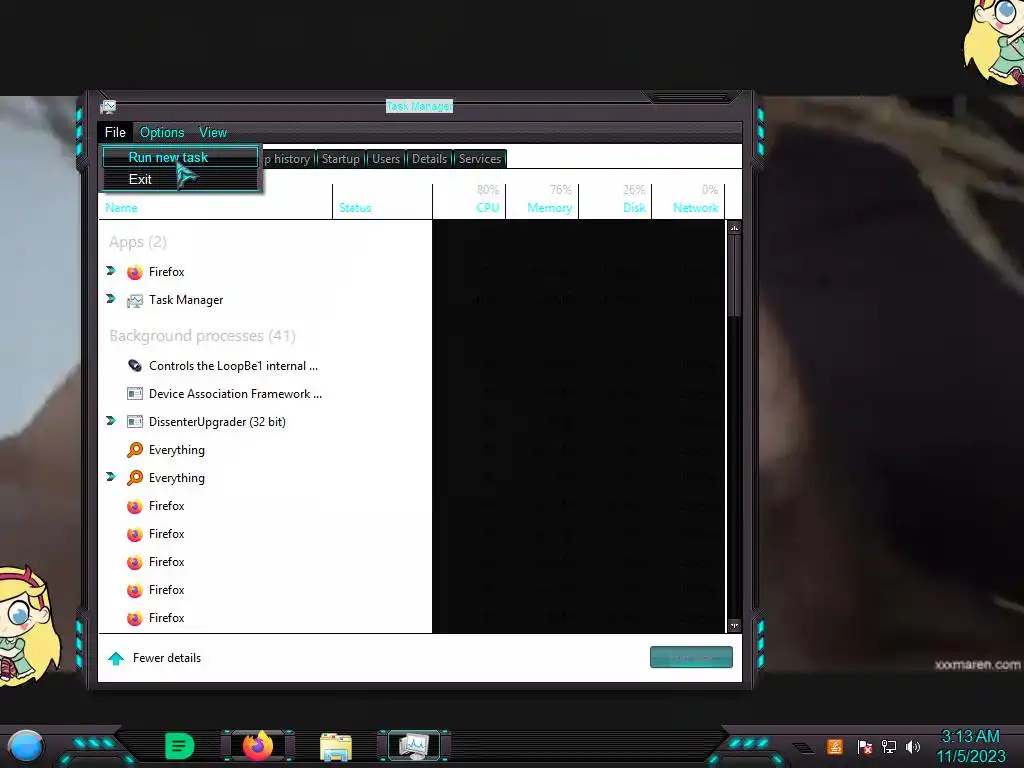
Task: Switch to the App history tab
Action: [287, 159]
